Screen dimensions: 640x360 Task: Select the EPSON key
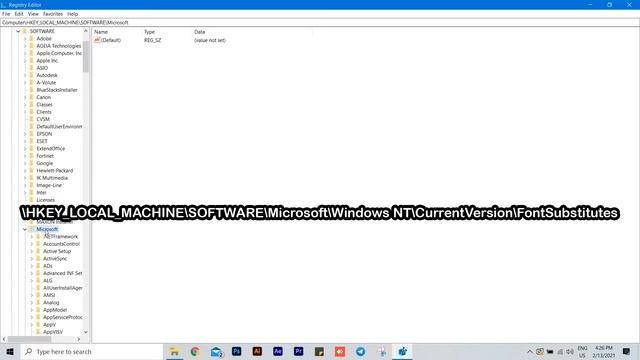44,134
